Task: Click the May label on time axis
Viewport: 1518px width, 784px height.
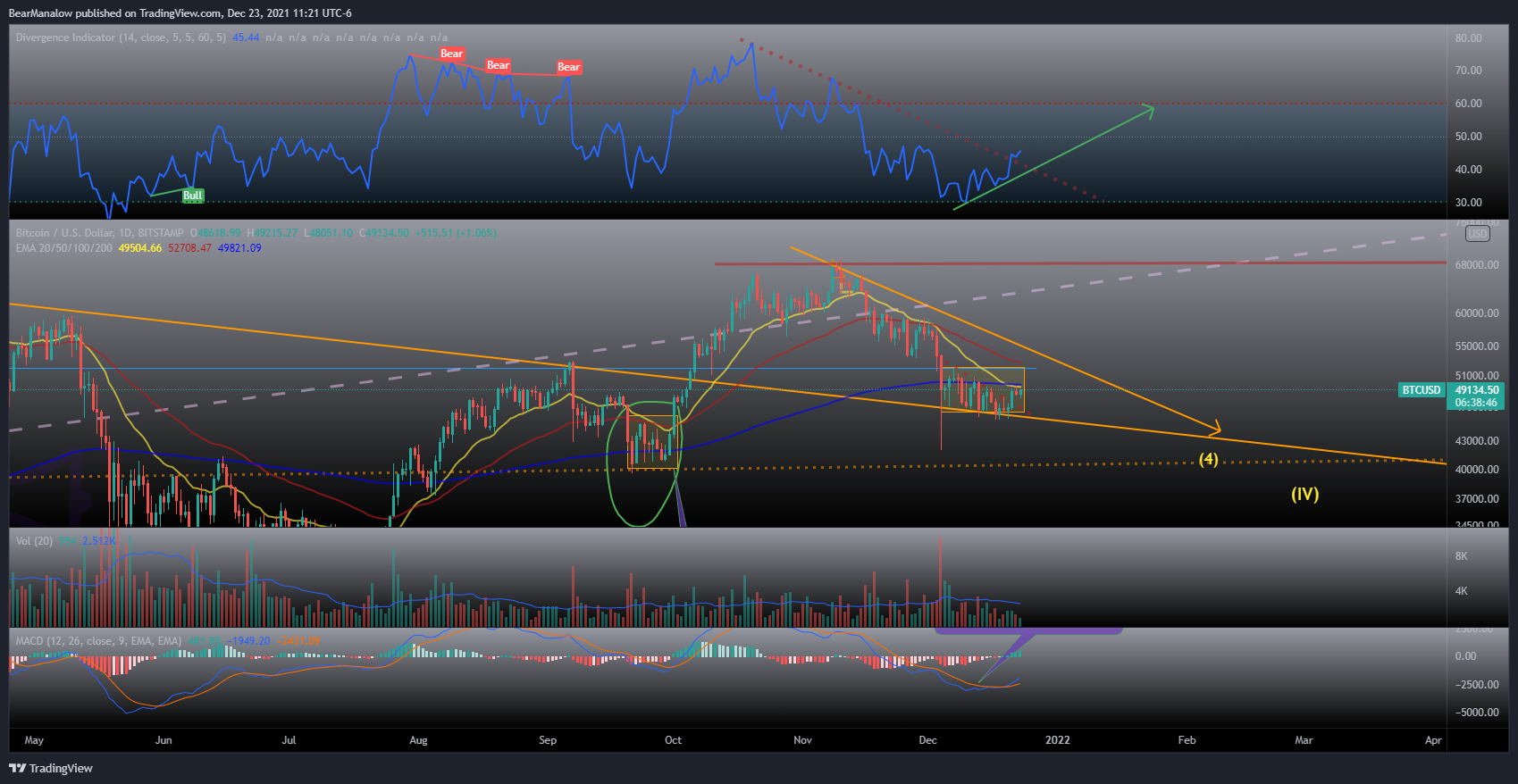Action: [x=34, y=740]
